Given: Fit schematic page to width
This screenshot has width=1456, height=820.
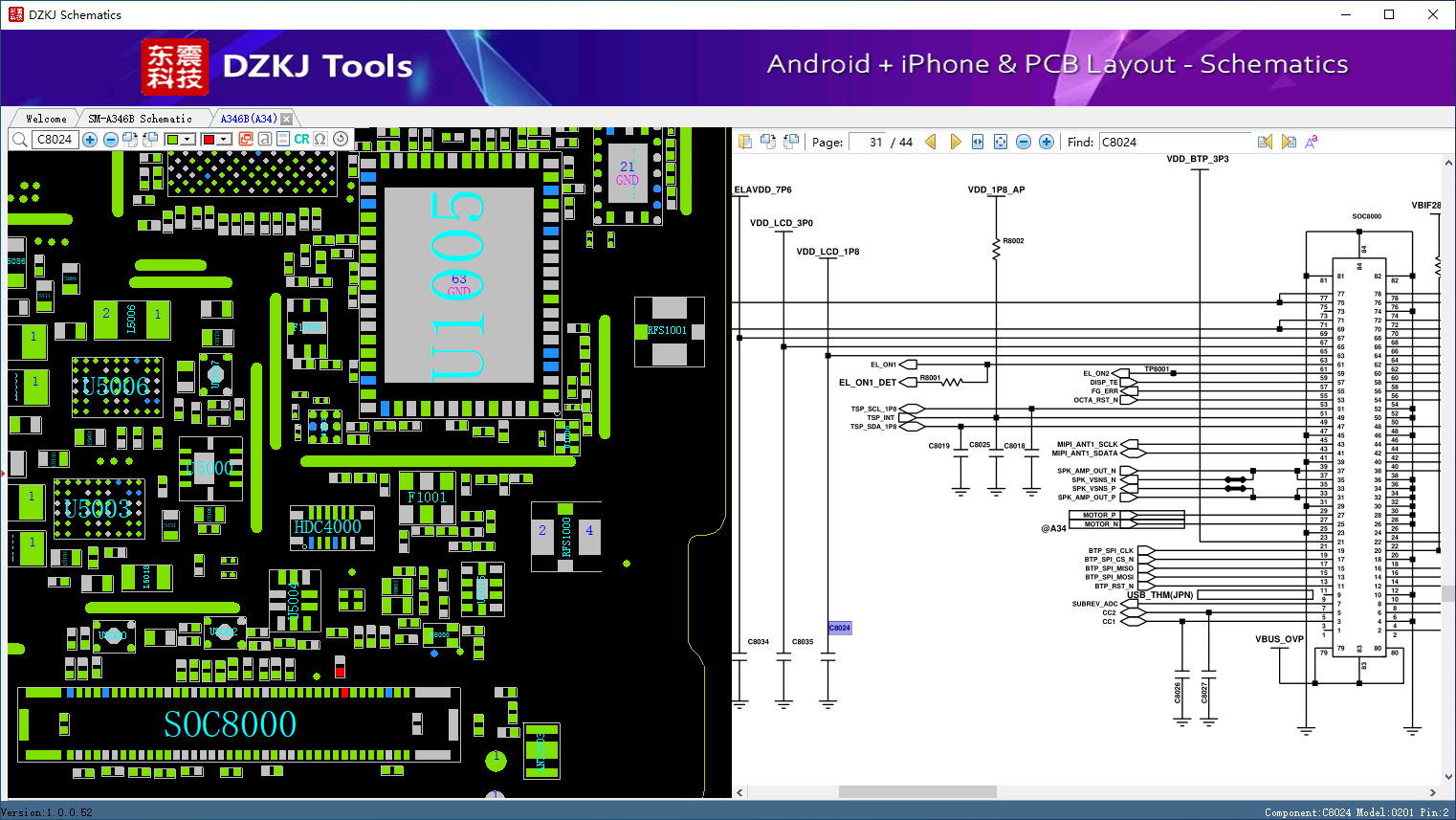Looking at the screenshot, I should point(978,142).
